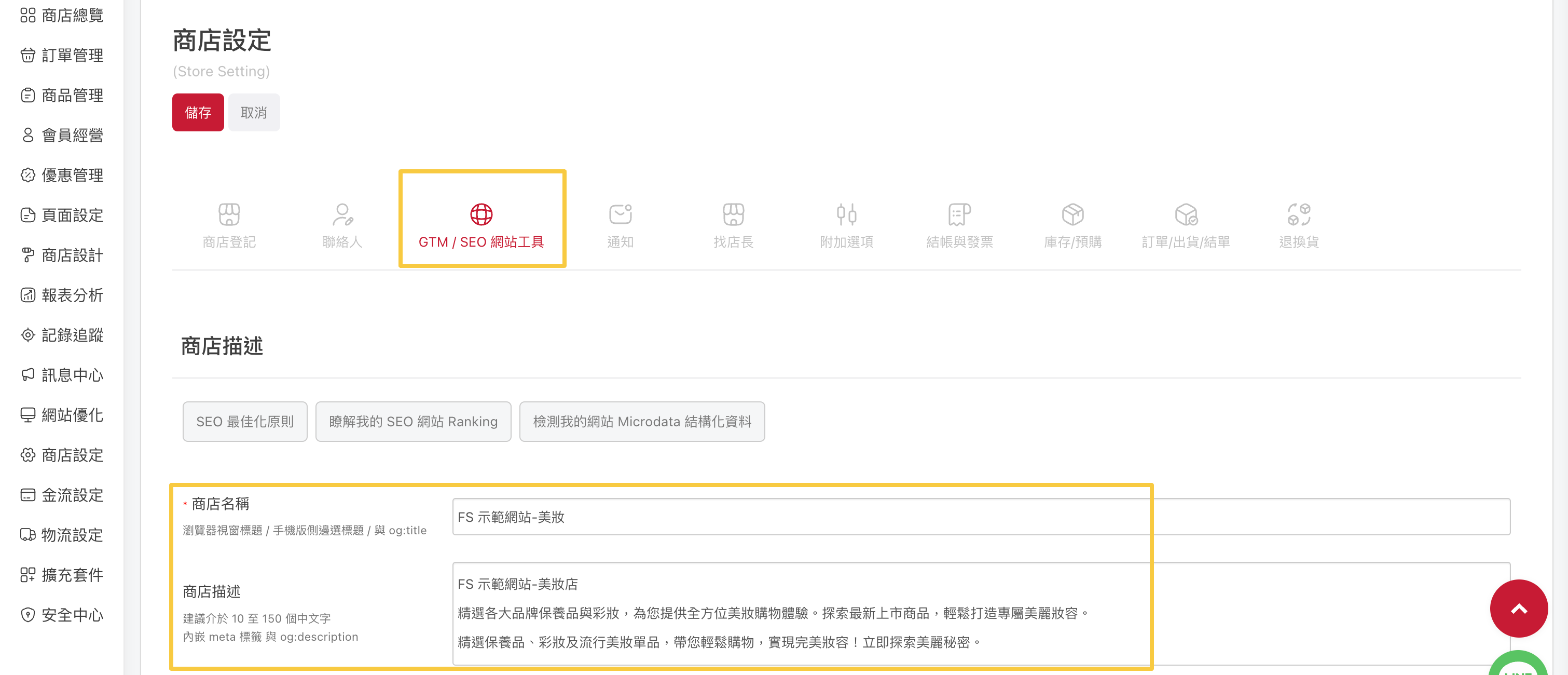This screenshot has width=1568, height=675.
Task: Open 物流設定 menu text in sidebar
Action: coord(73,535)
